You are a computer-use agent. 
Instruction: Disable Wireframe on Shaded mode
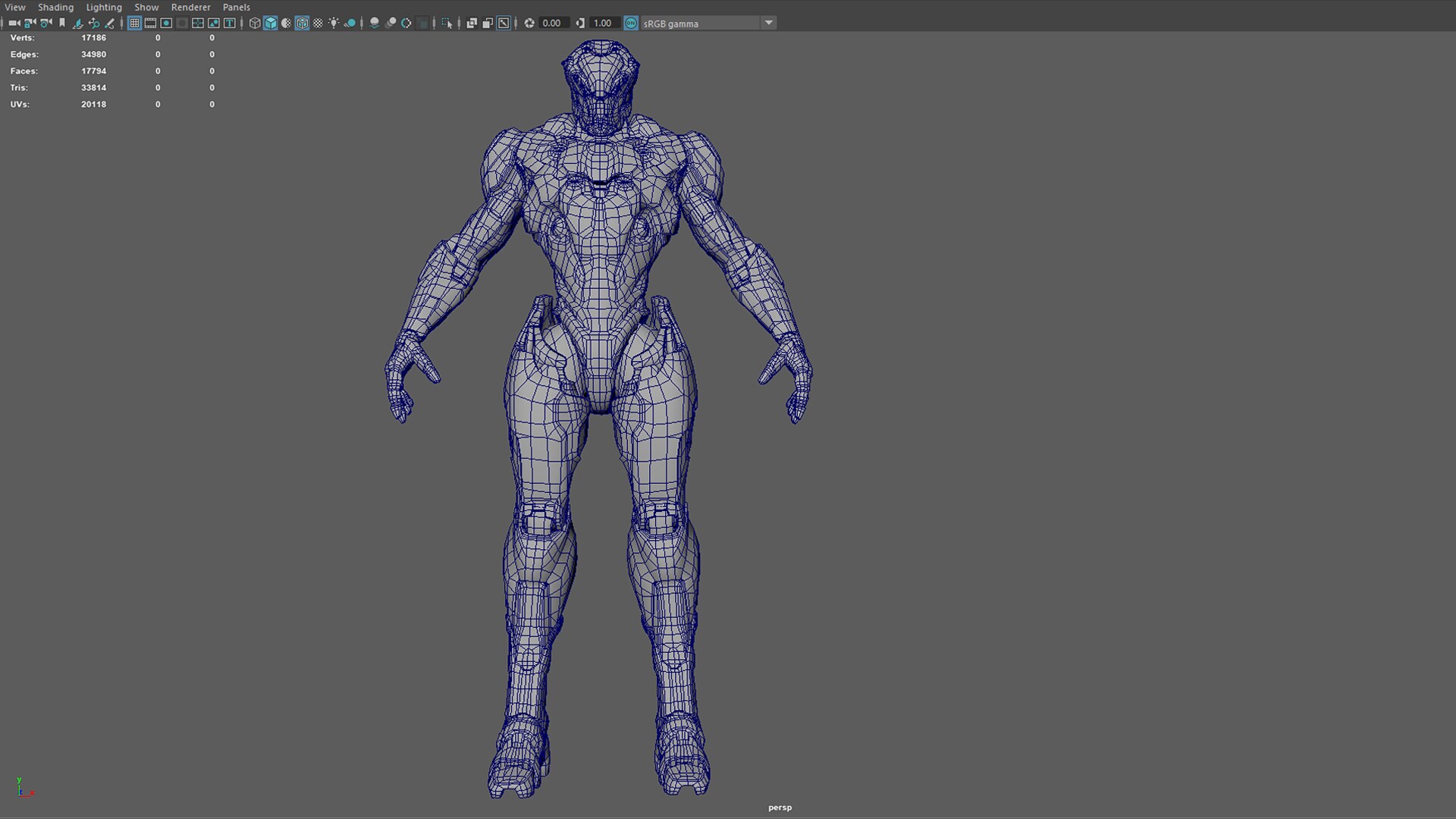302,23
